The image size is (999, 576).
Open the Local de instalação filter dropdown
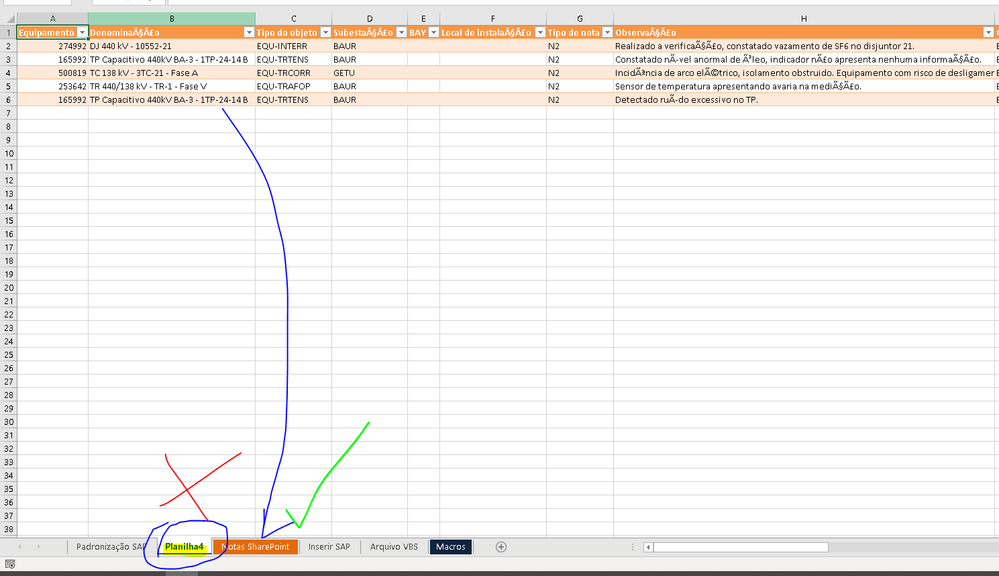point(540,32)
